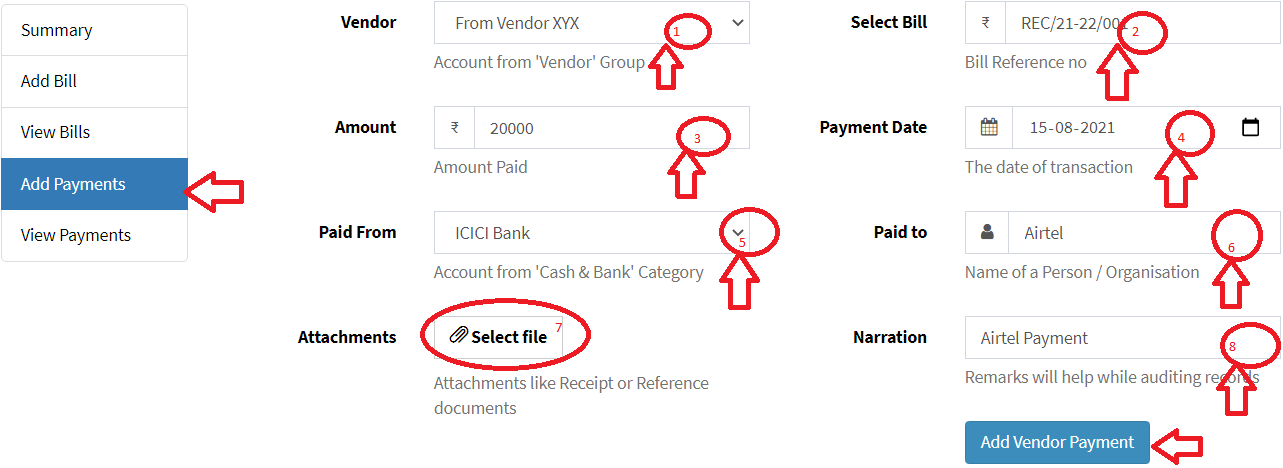1283x468 pixels.
Task: Click the paperclip icon on Select file
Action: pos(459,337)
